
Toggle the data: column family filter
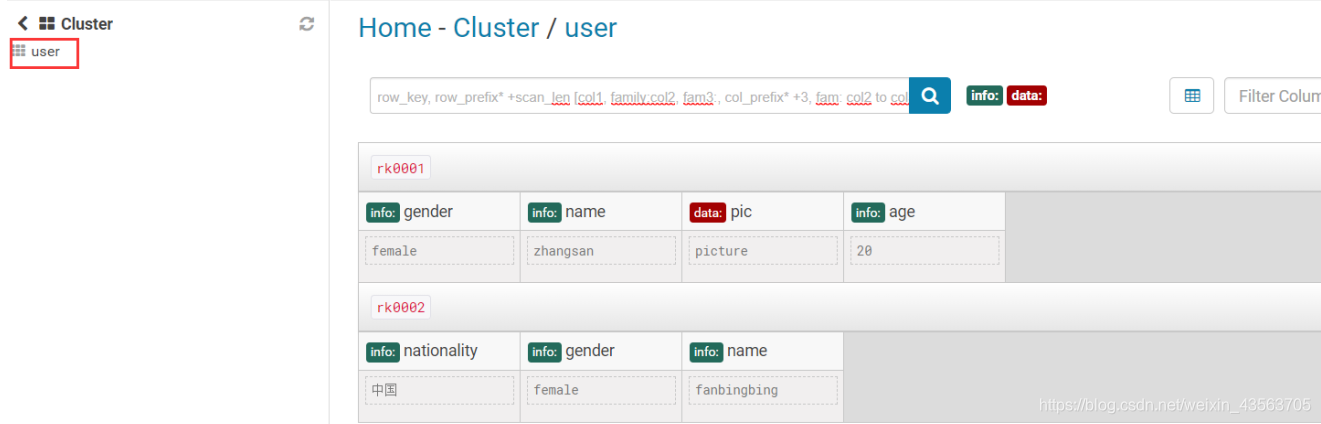(1026, 96)
